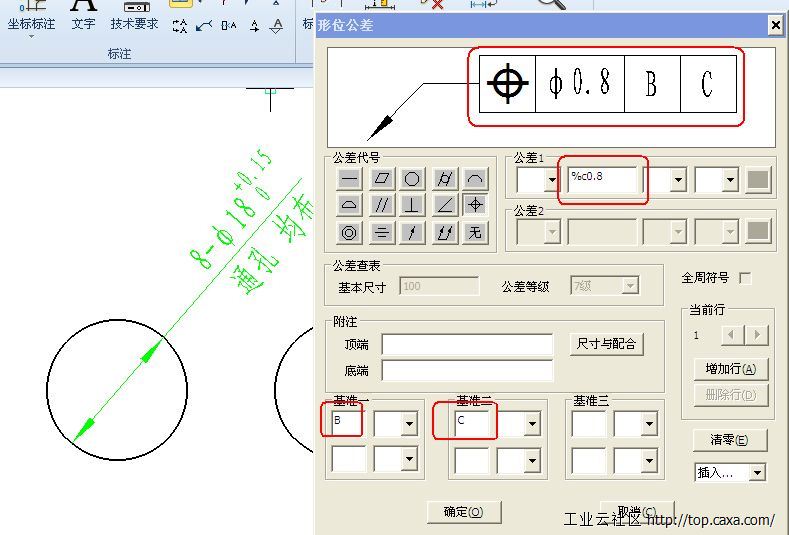This screenshot has height=535, width=789.
Task: Close the 形位公差 dialog
Action: click(775, 25)
